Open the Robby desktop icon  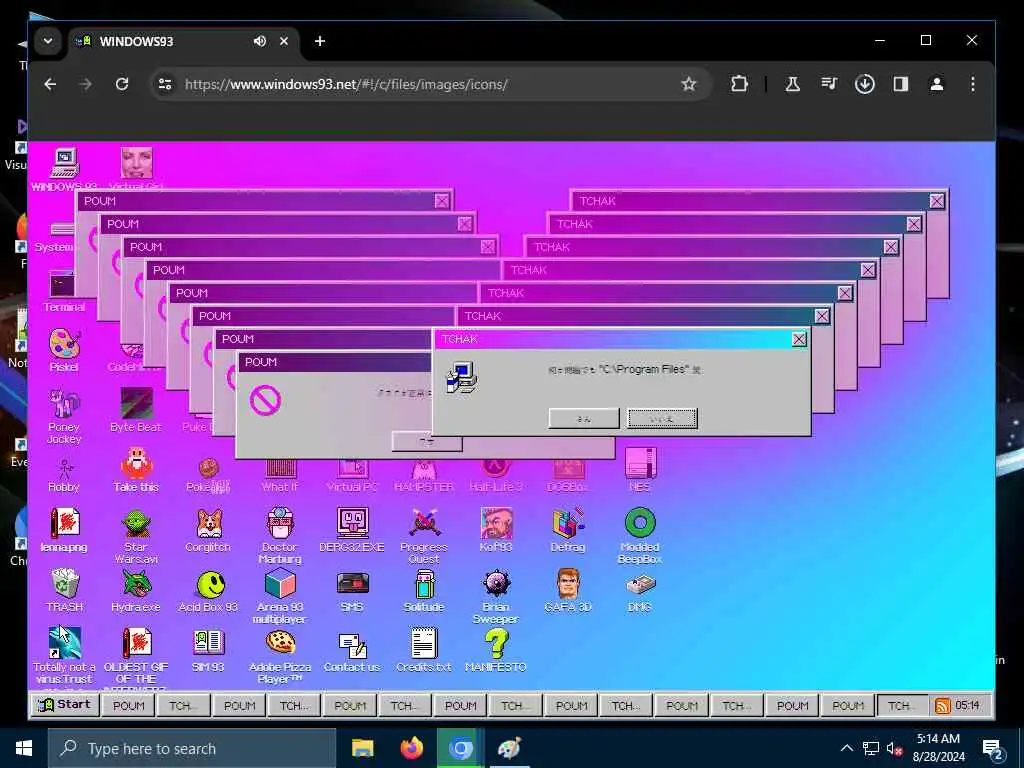64,475
